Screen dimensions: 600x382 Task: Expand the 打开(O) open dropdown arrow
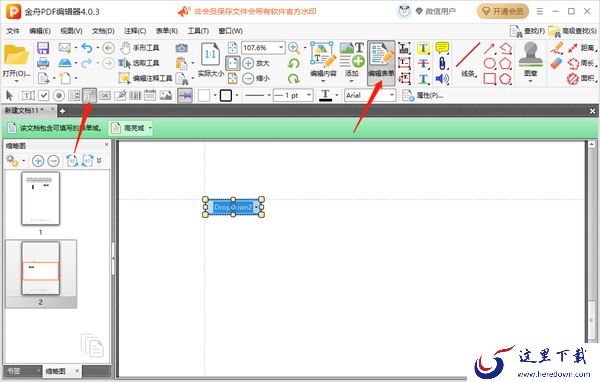click(16, 81)
